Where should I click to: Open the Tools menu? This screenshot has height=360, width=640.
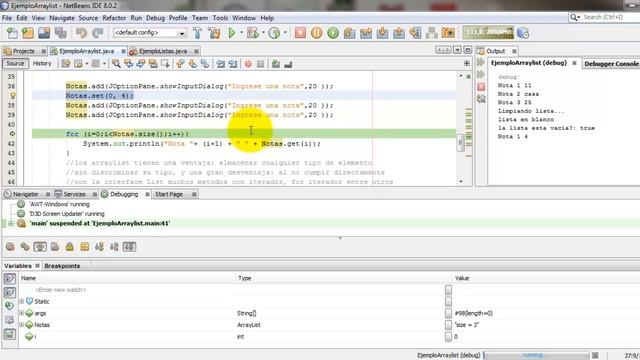pos(220,18)
